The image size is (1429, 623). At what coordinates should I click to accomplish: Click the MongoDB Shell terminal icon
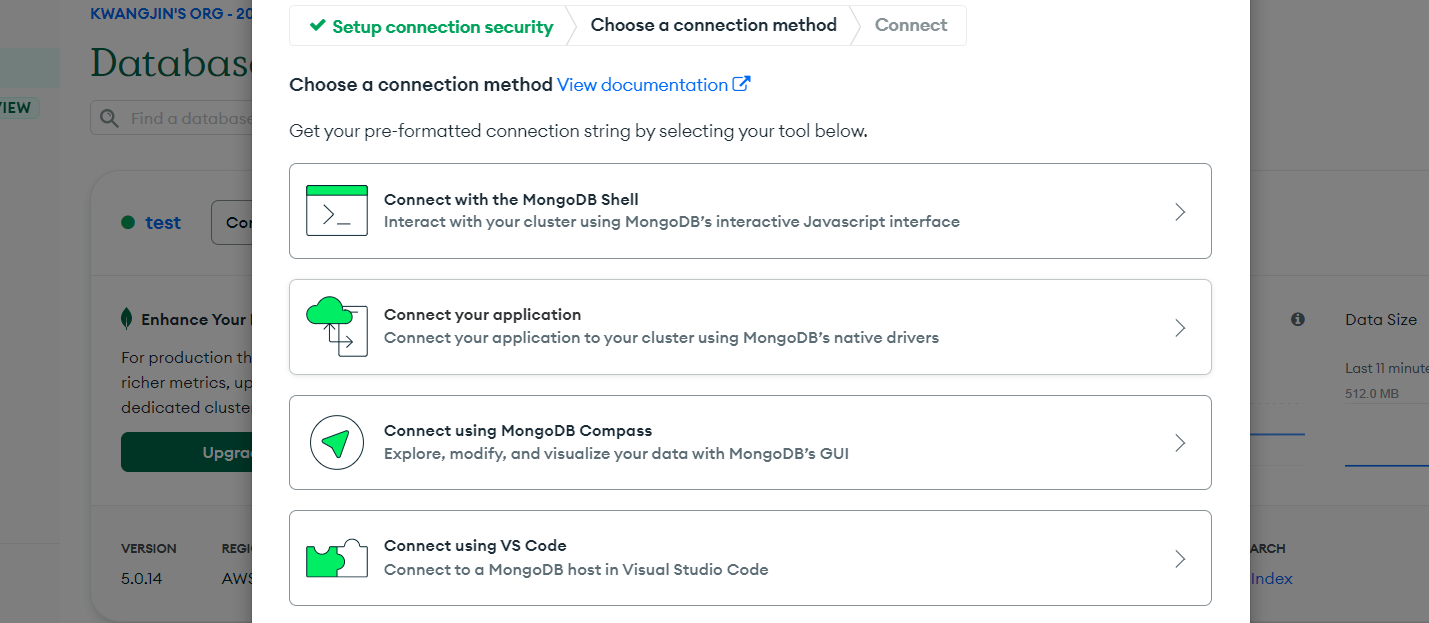[336, 210]
